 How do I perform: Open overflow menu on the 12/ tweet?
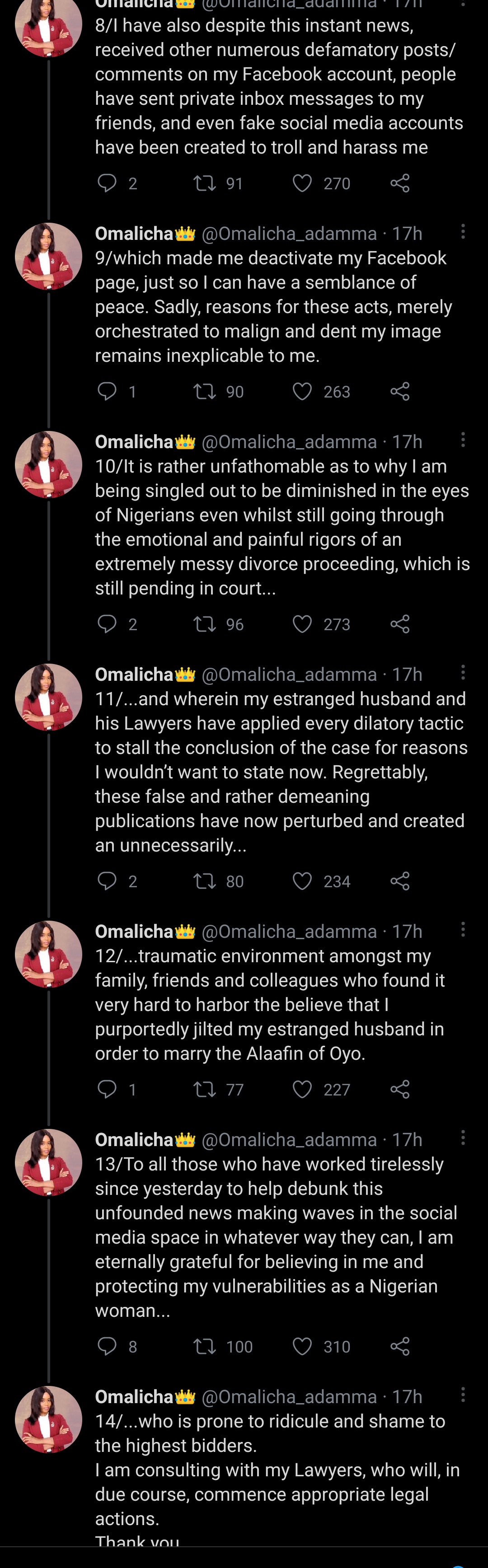point(463,929)
